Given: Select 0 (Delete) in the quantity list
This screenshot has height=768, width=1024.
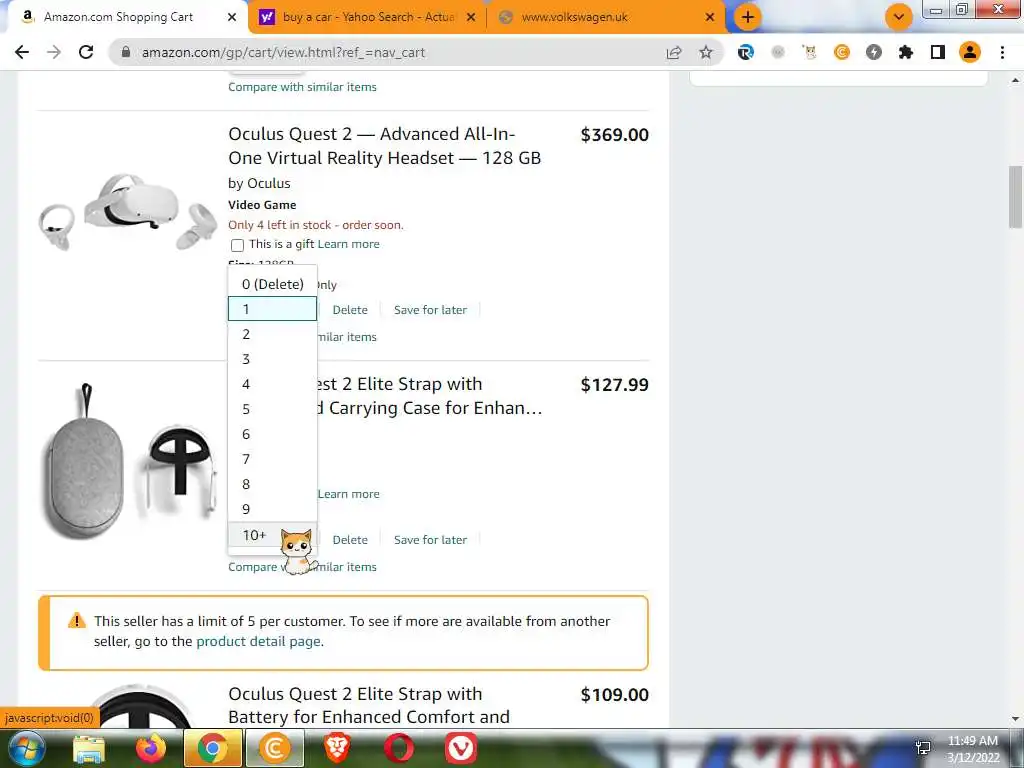Looking at the screenshot, I should point(272,284).
